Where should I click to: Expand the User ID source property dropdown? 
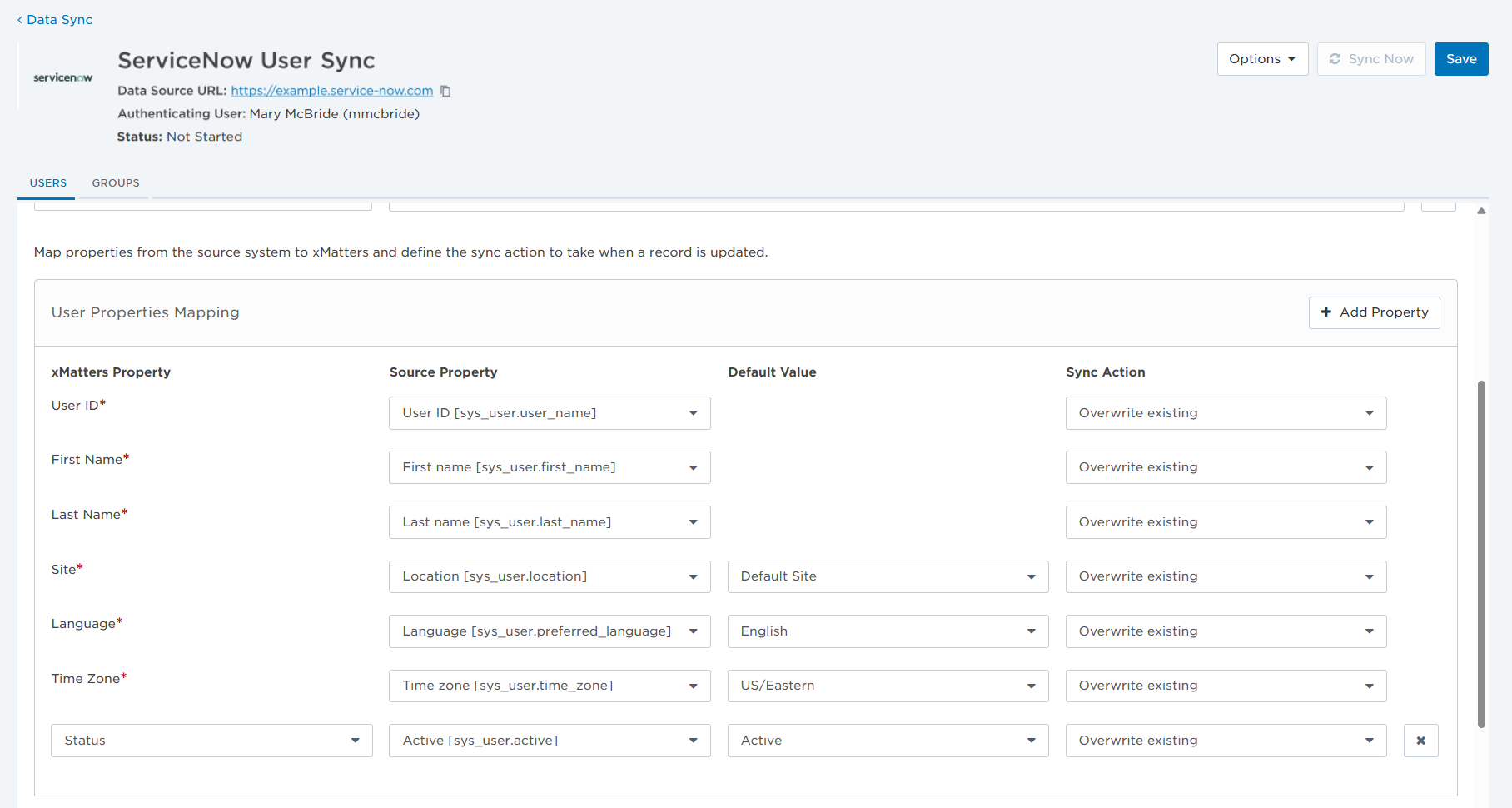549,413
